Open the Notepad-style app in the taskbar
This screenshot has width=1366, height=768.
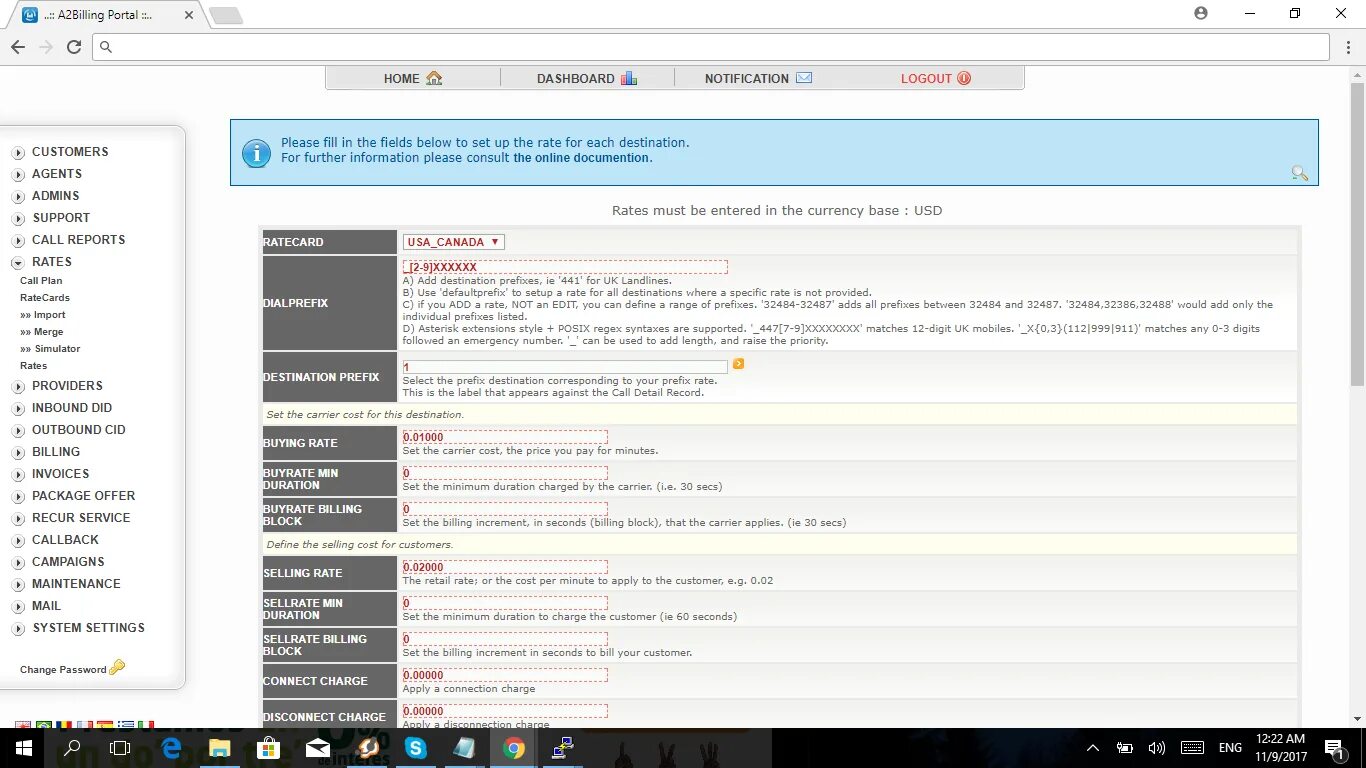[x=465, y=747]
